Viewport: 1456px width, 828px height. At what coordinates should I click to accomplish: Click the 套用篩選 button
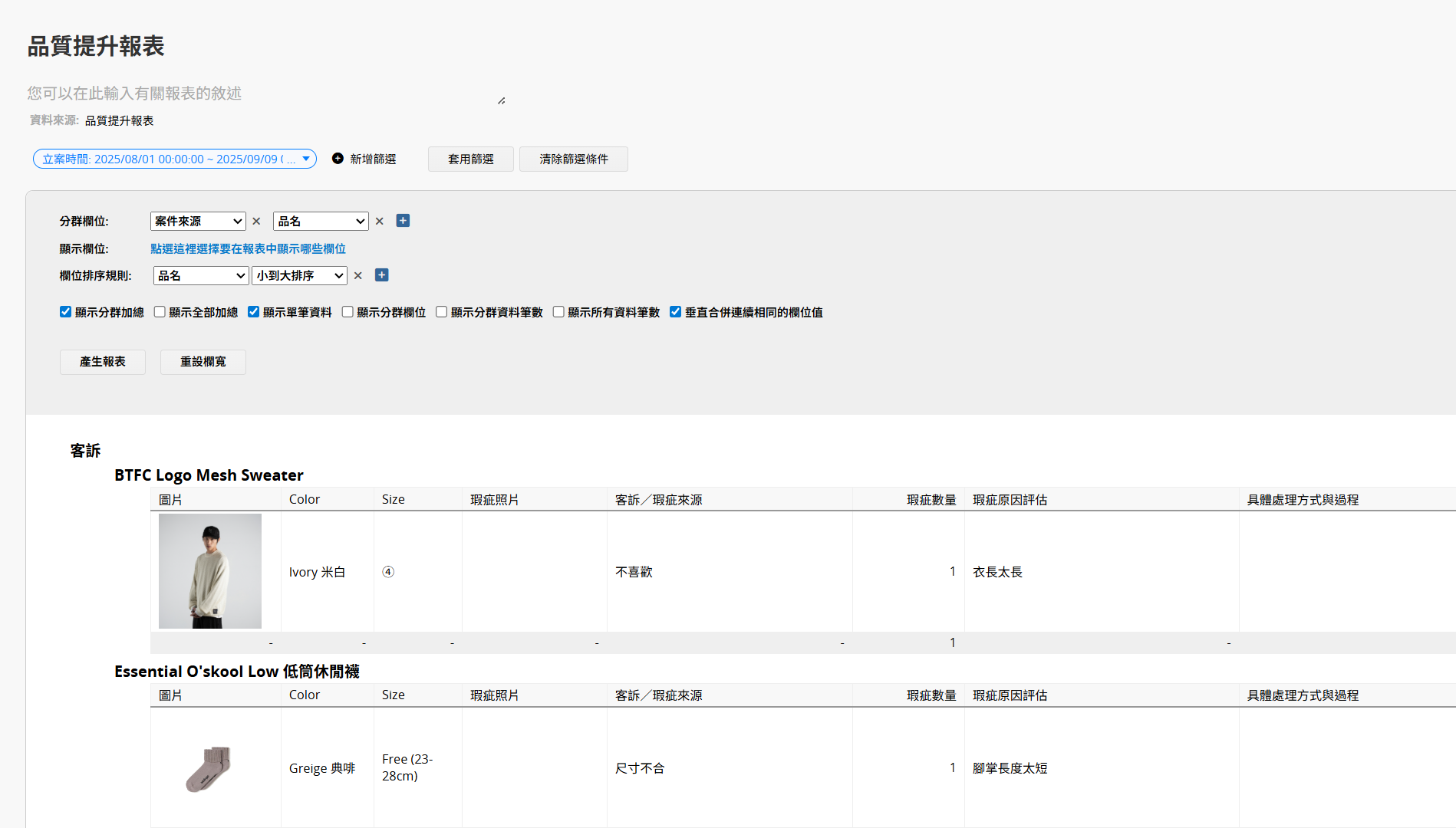[470, 159]
